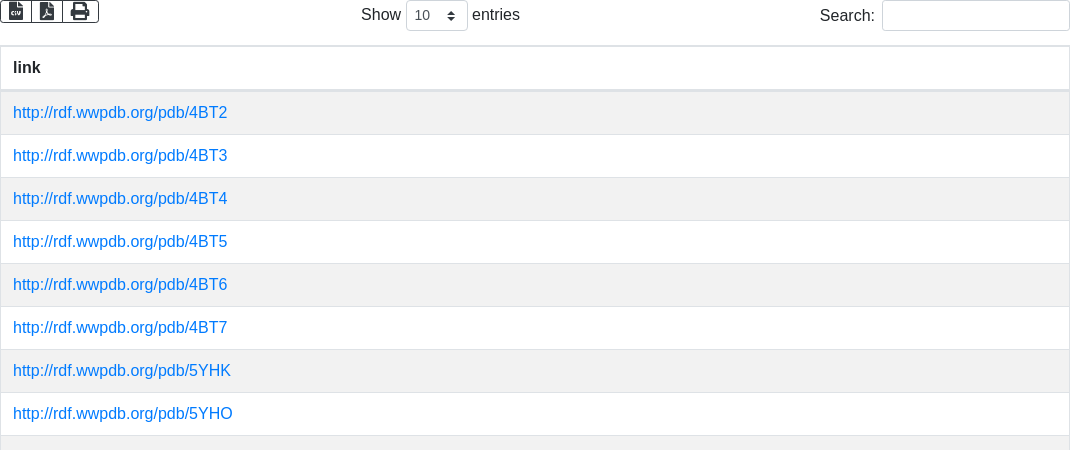
Task: Follow the 4BT4 pdb link
Action: click(120, 199)
